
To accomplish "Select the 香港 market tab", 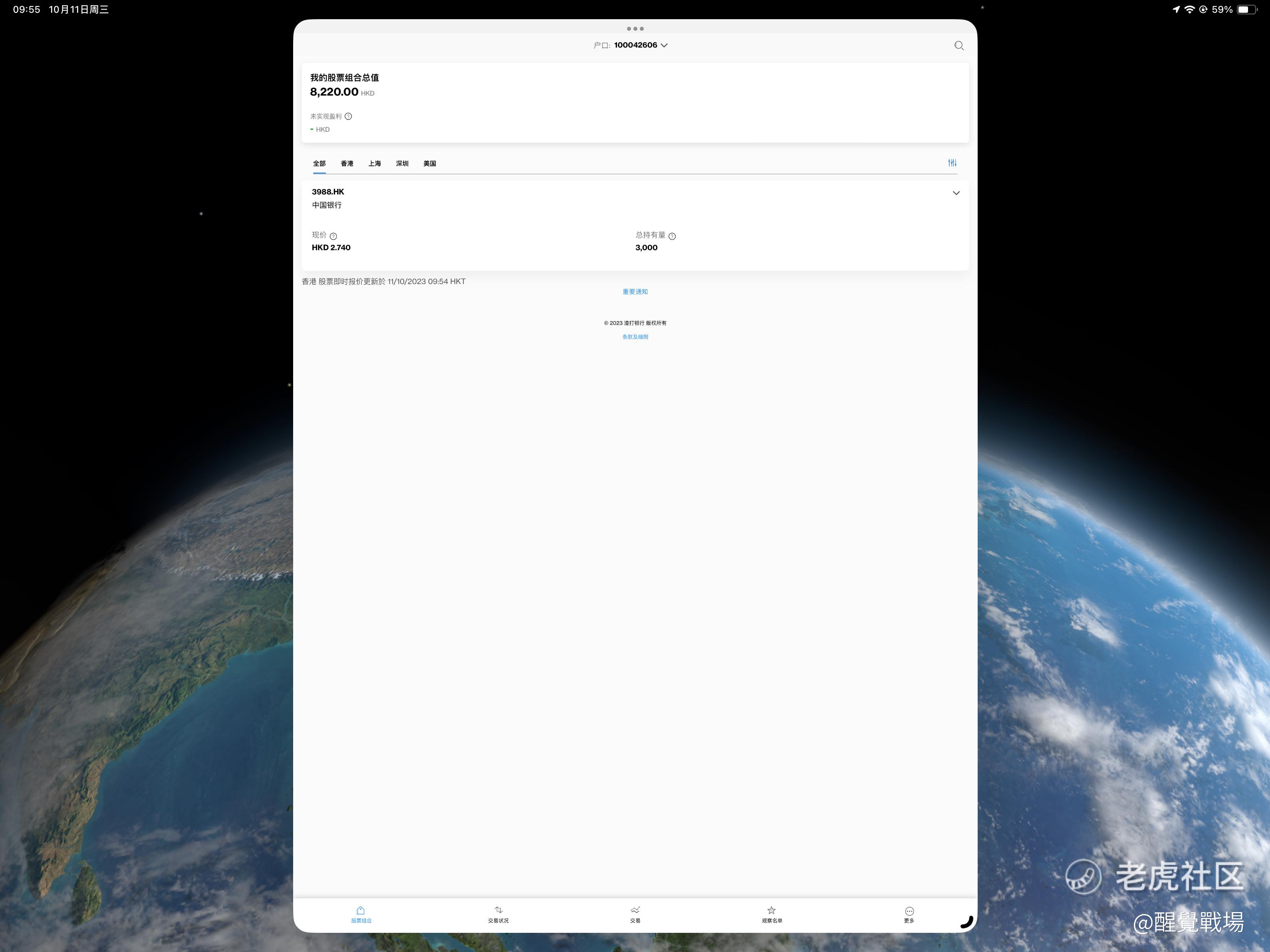I will [347, 164].
